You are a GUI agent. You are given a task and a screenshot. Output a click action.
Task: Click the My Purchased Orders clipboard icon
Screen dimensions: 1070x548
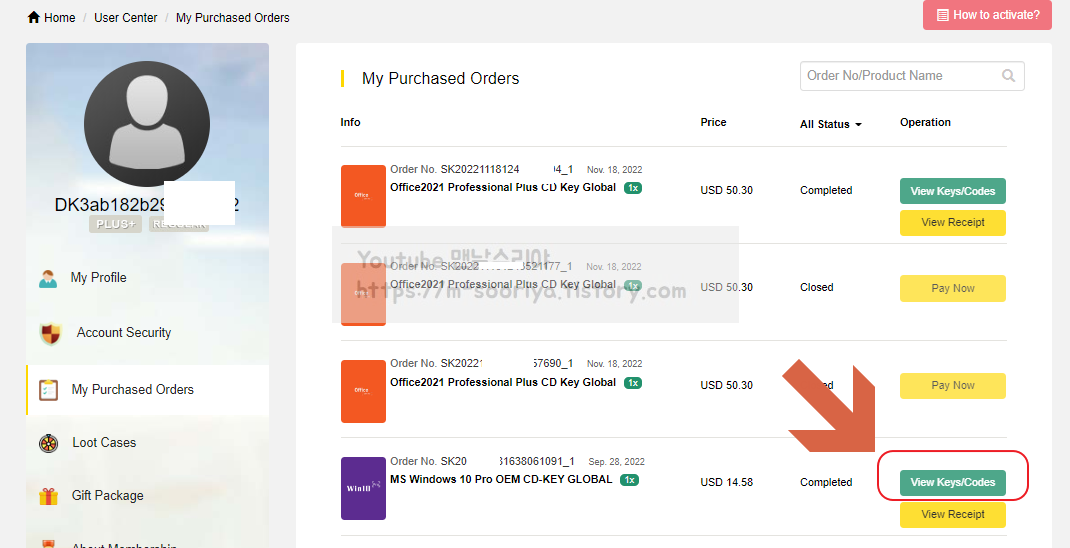[x=48, y=390]
